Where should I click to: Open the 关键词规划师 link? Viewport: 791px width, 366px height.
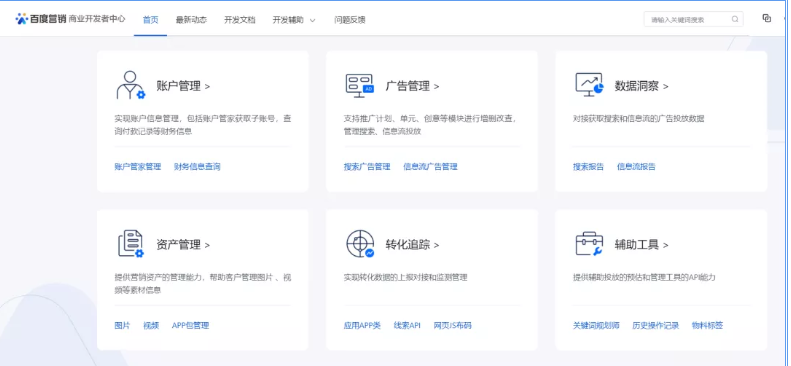tap(596, 326)
